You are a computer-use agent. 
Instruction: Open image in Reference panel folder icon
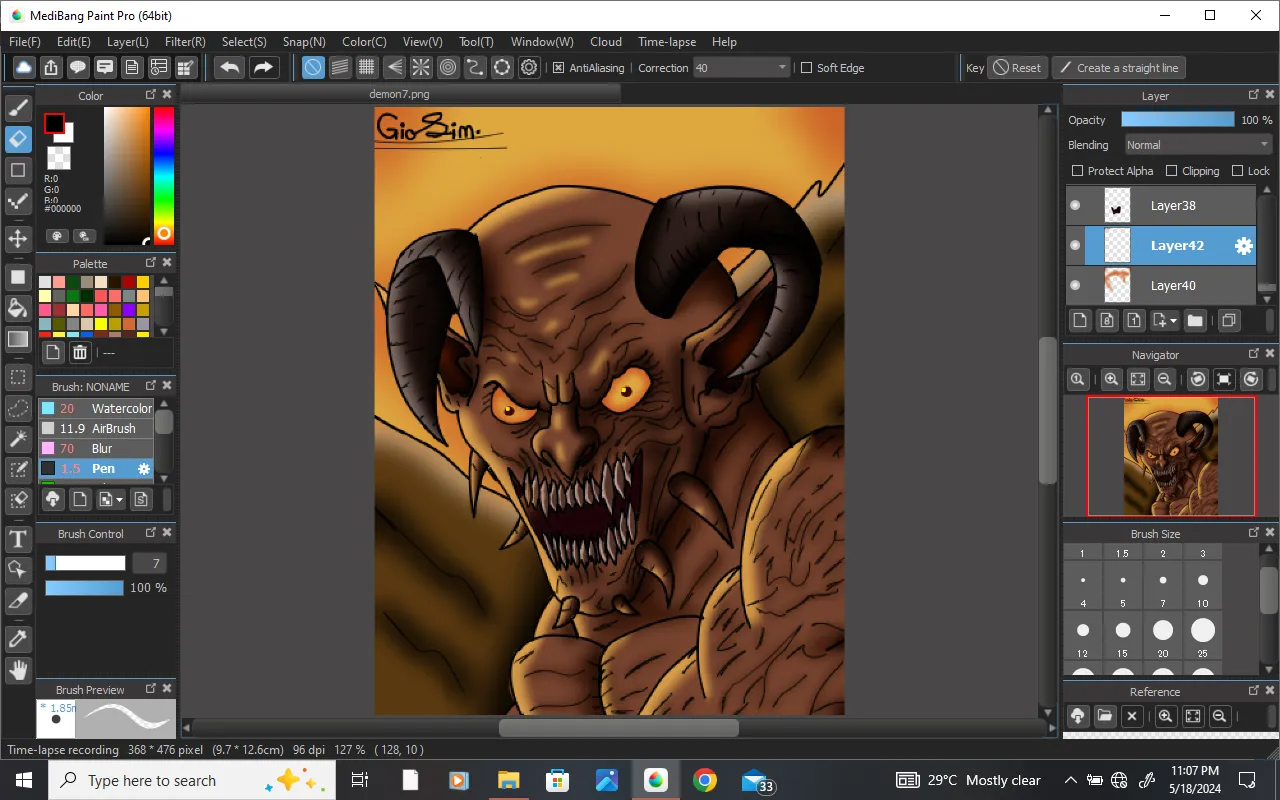coord(1104,716)
